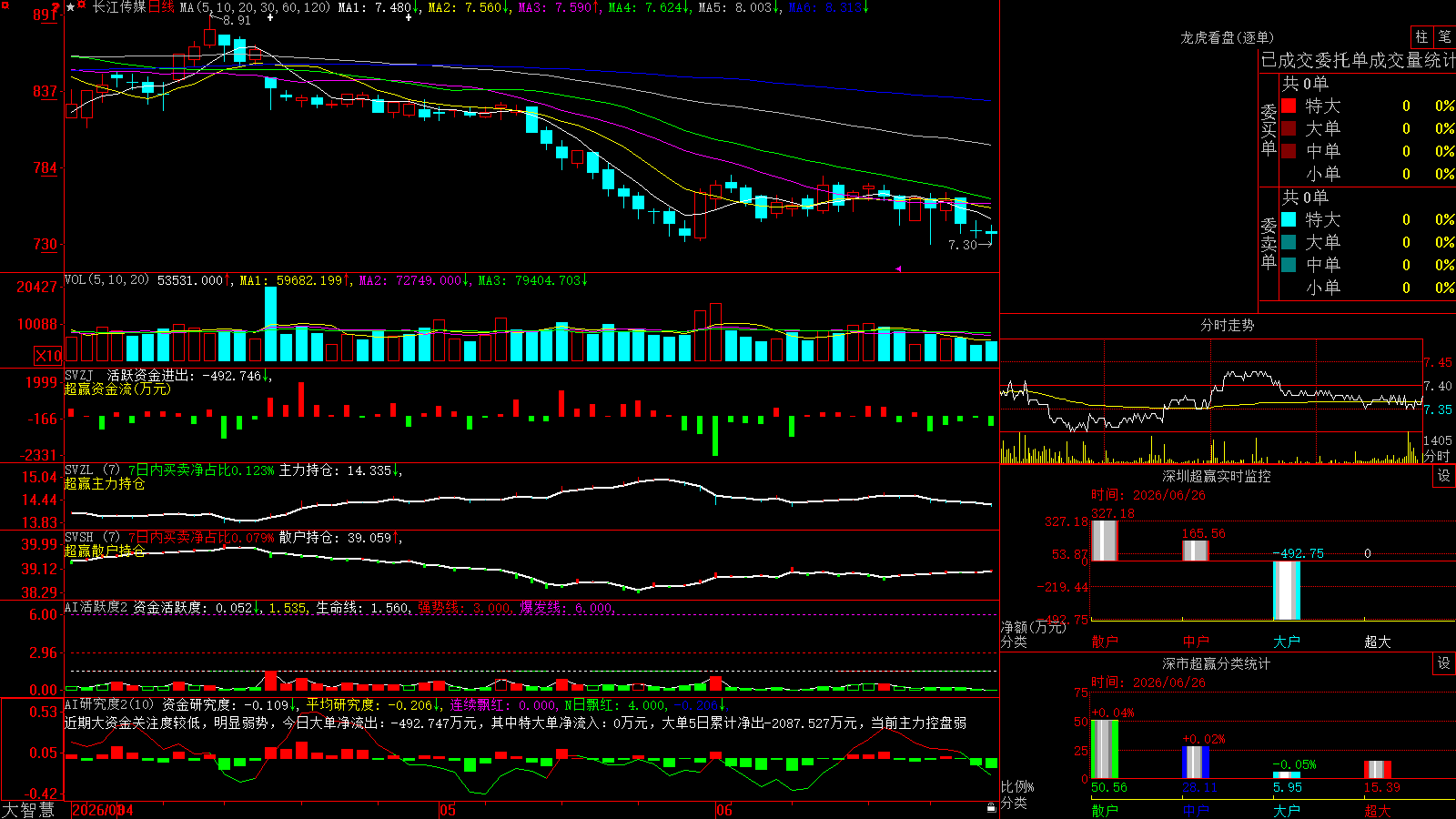The height and width of the screenshot is (819, 1456).
Task: Click the 散户 category label under 实时监控 chart
Action: pyautogui.click(x=1104, y=642)
